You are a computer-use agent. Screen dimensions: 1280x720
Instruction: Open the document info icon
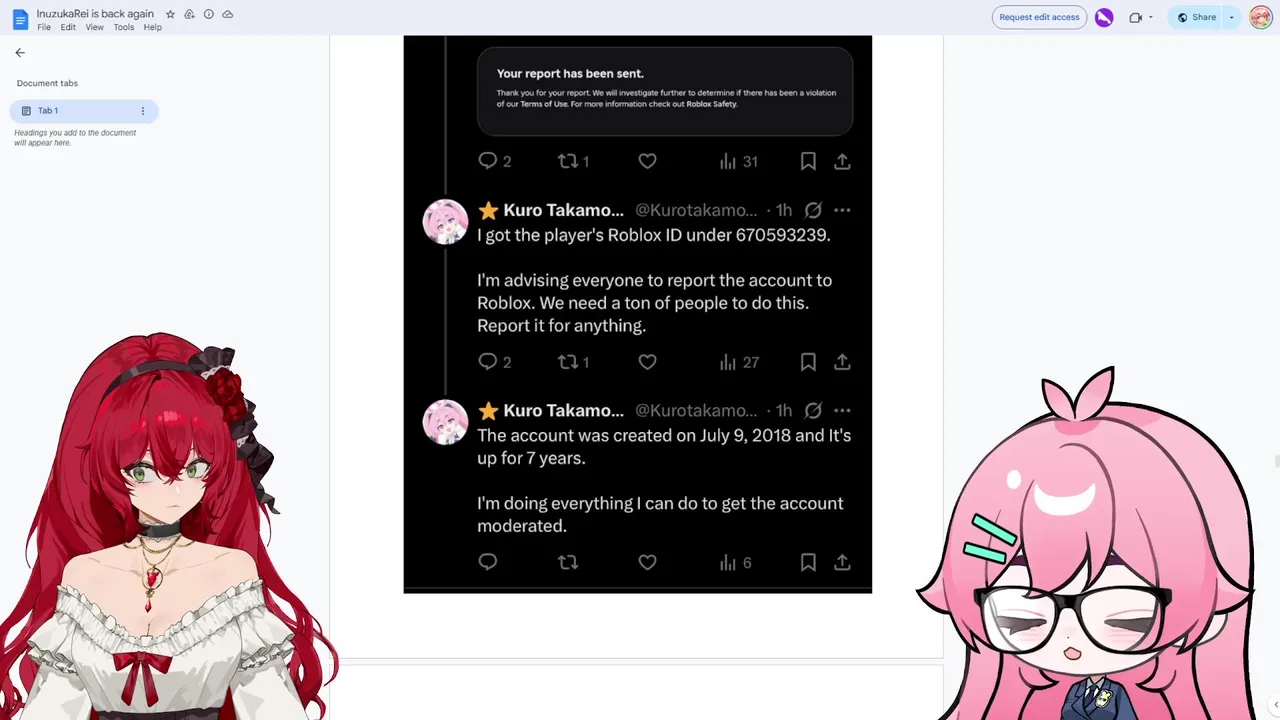tap(208, 14)
